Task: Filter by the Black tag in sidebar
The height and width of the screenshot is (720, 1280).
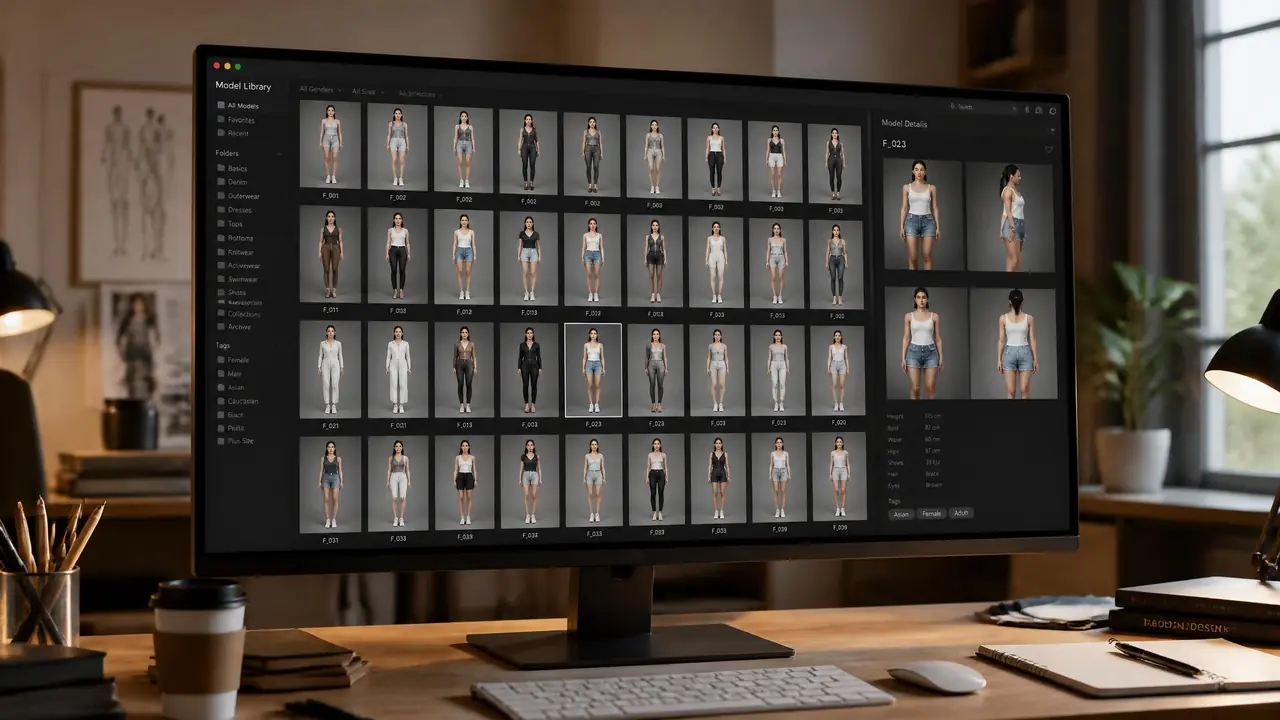Action: click(x=230, y=415)
